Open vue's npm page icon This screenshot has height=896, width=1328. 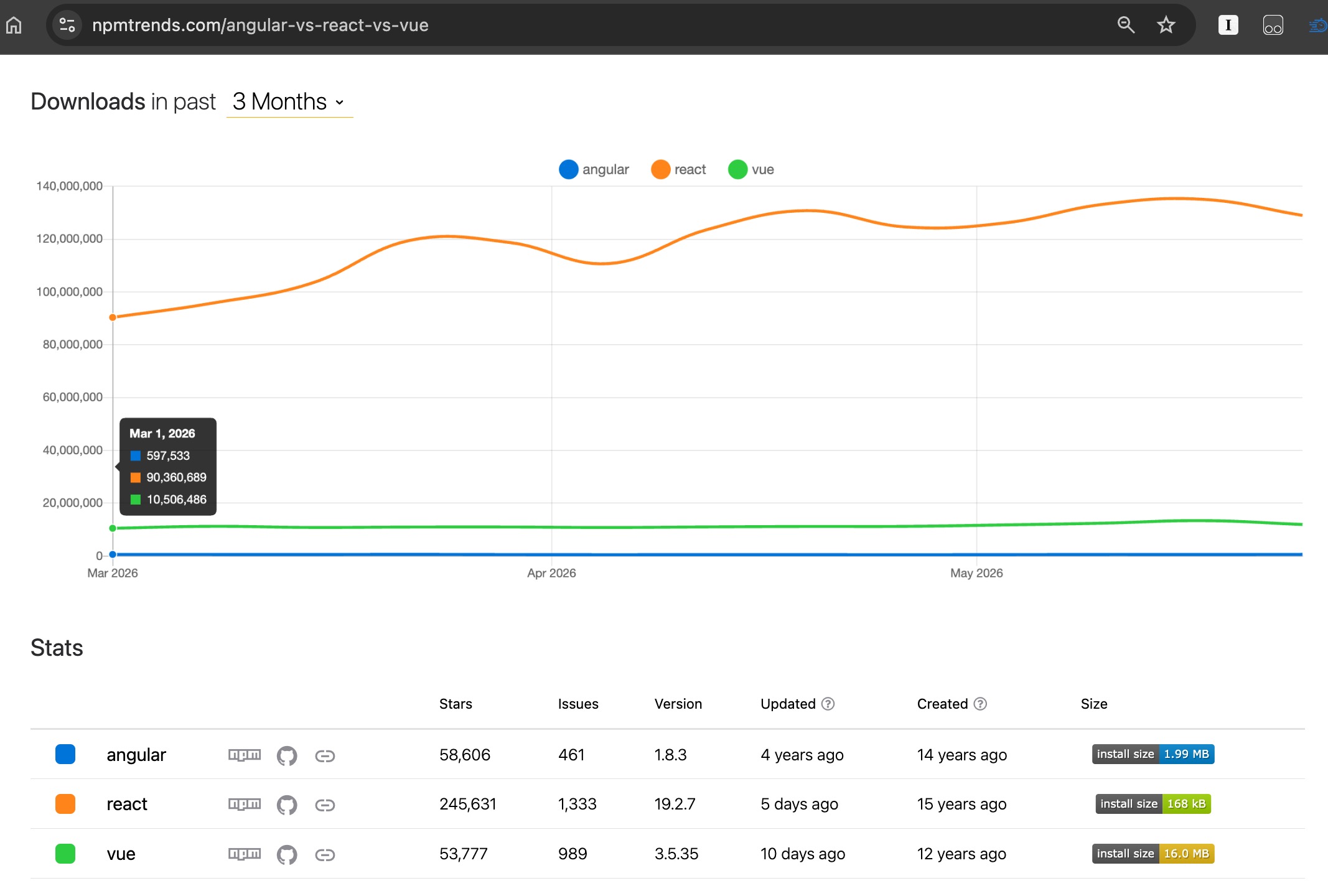(x=245, y=854)
